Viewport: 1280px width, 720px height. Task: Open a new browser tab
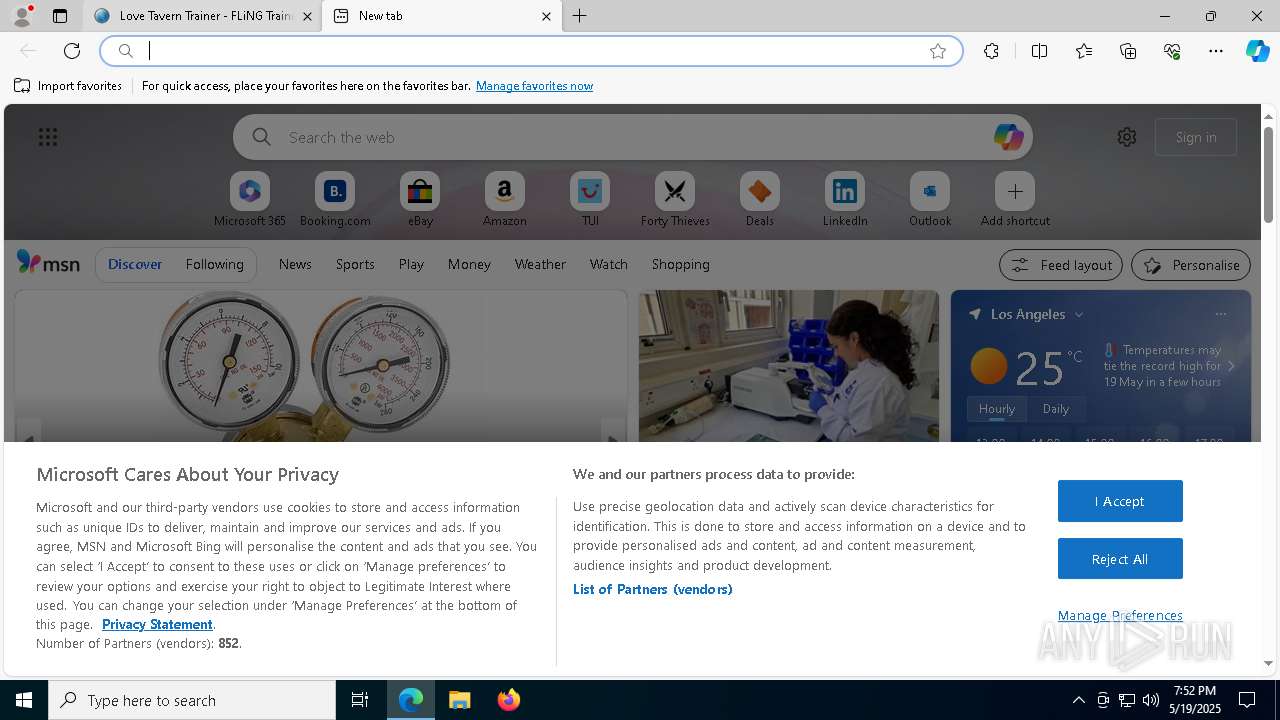click(580, 16)
